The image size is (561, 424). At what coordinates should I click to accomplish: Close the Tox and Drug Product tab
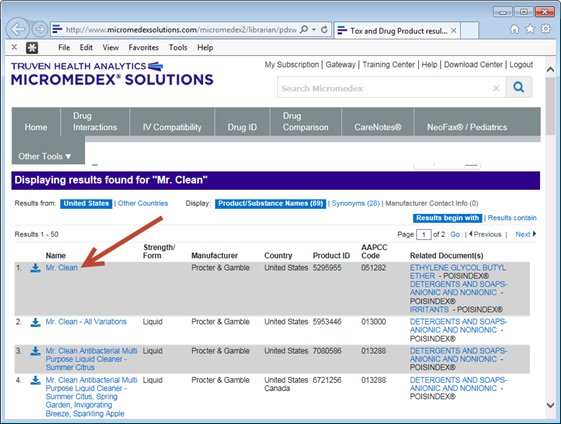453,31
